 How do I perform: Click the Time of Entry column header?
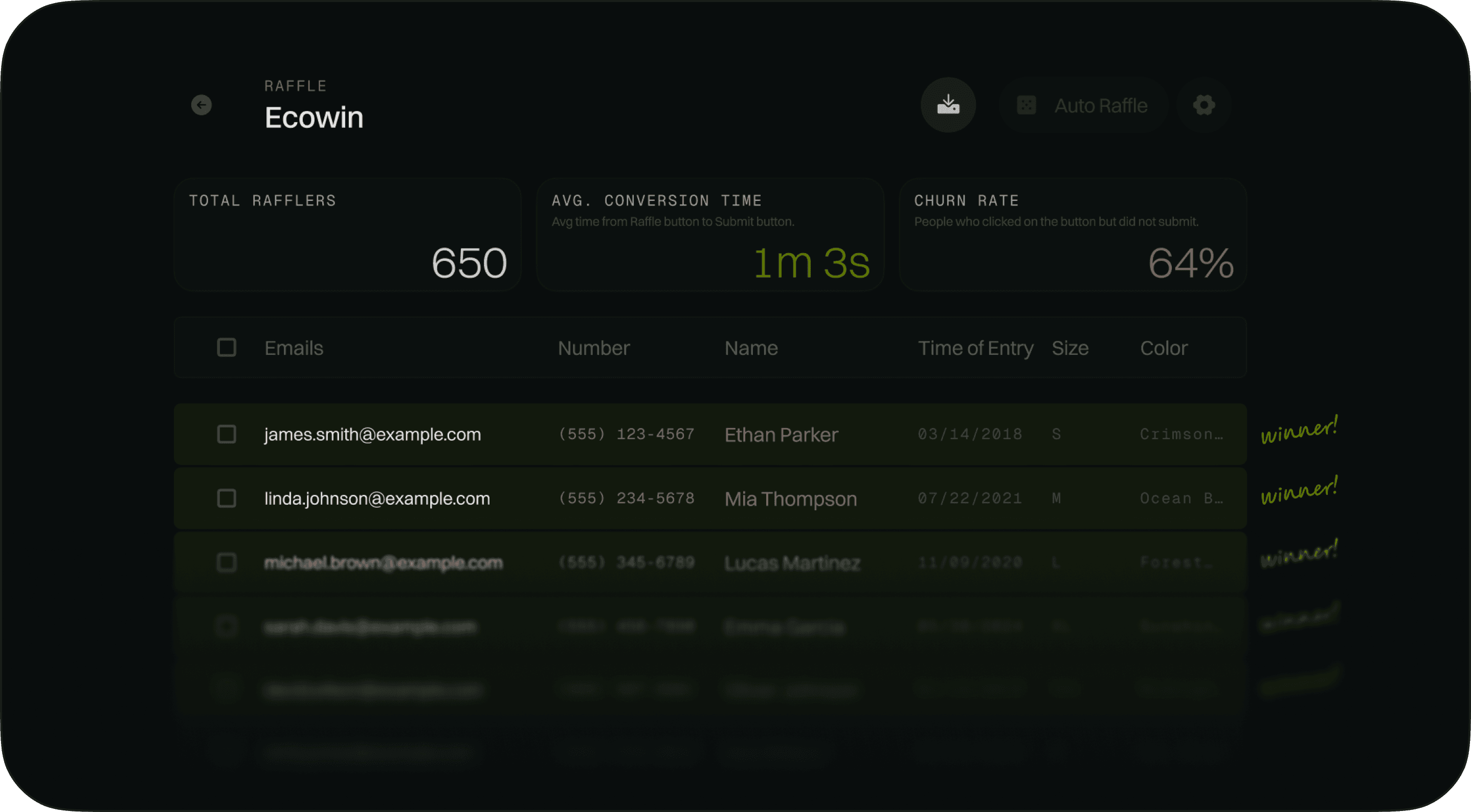(x=975, y=348)
